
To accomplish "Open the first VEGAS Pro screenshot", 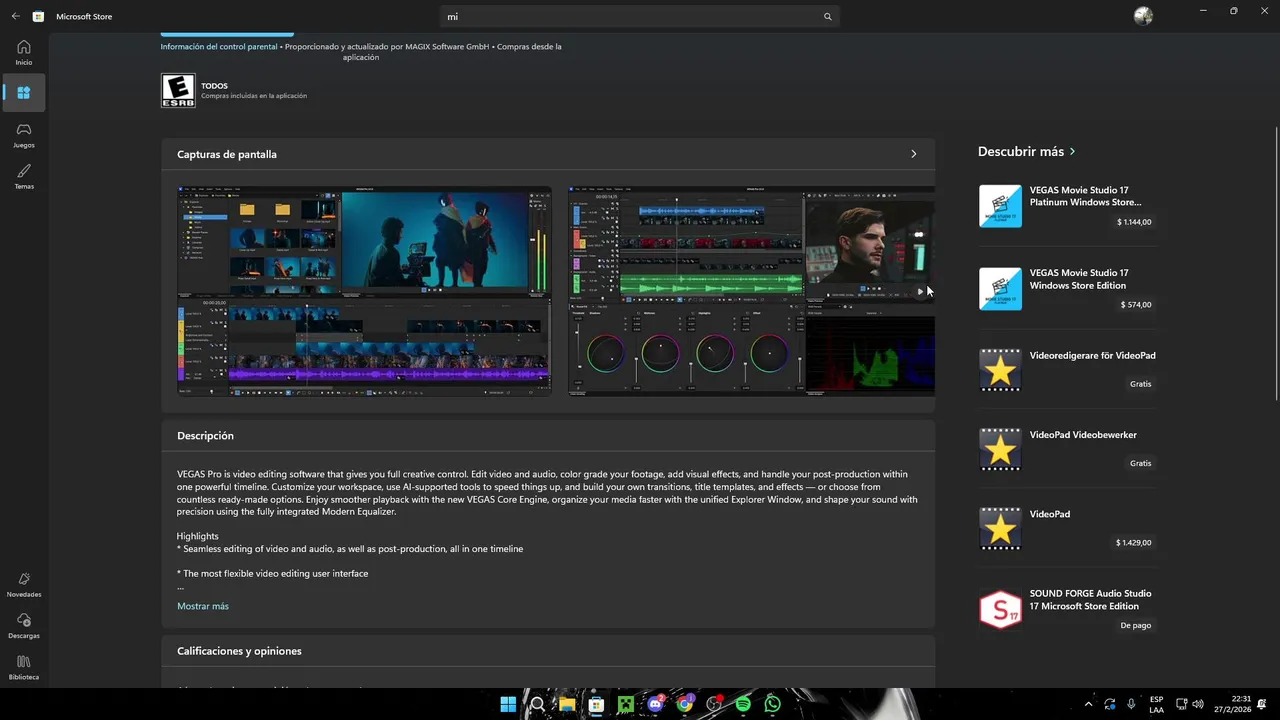I will click(x=364, y=291).
